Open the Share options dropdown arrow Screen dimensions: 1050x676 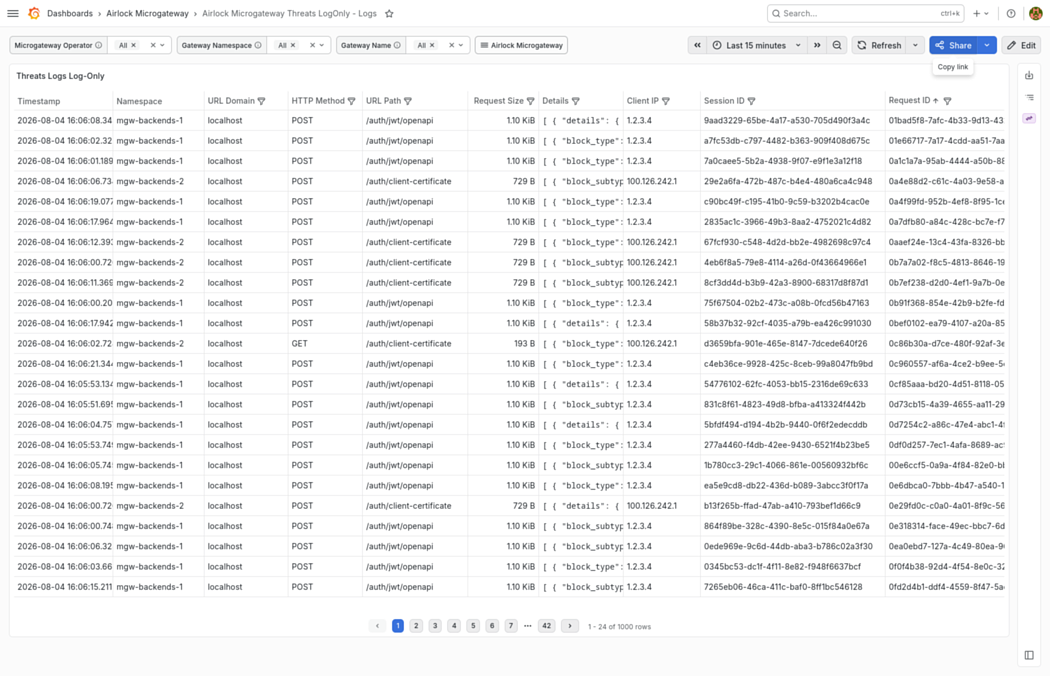[x=987, y=46]
